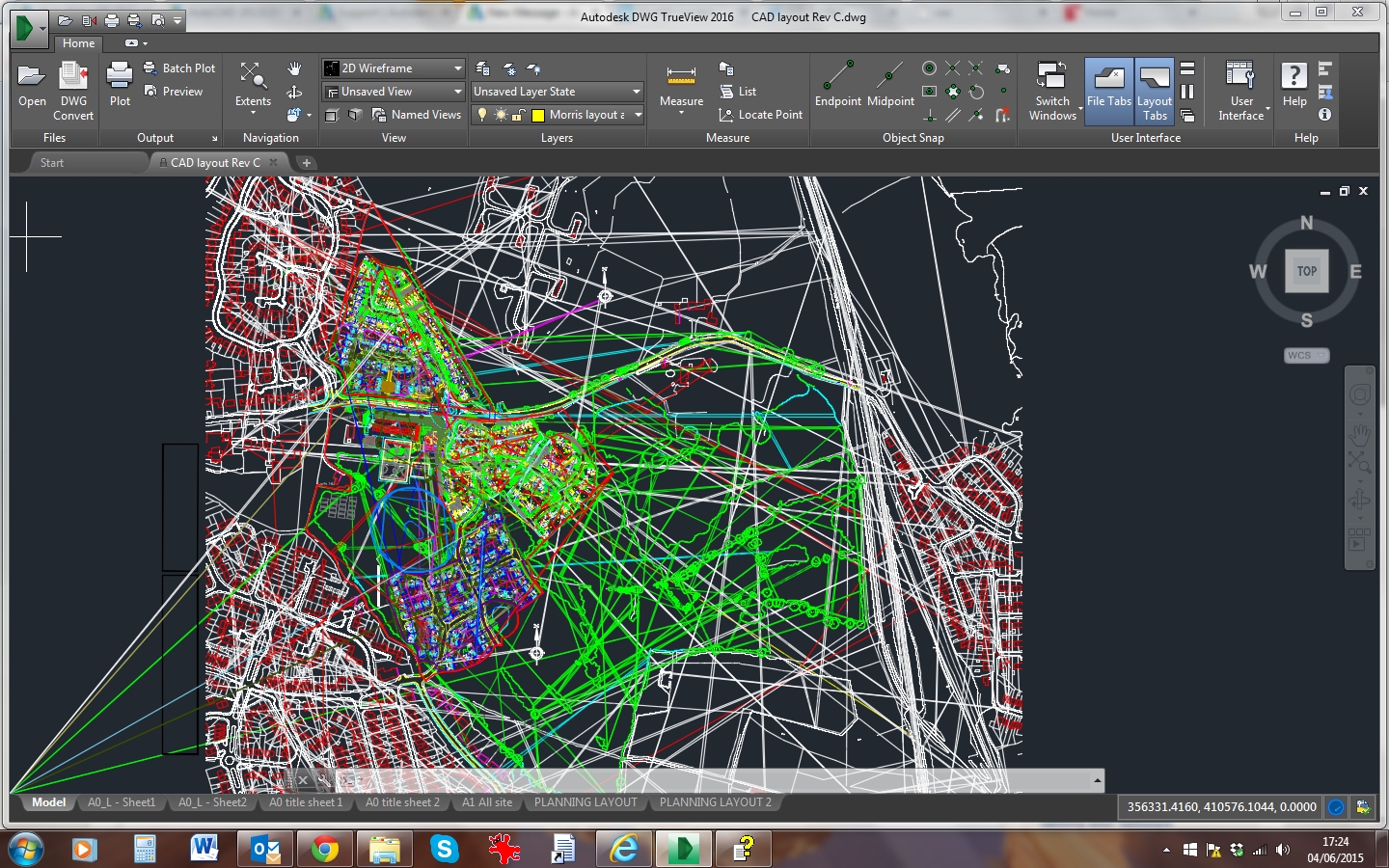Open Named Views manager
This screenshot has height=868, width=1389.
pos(417,115)
